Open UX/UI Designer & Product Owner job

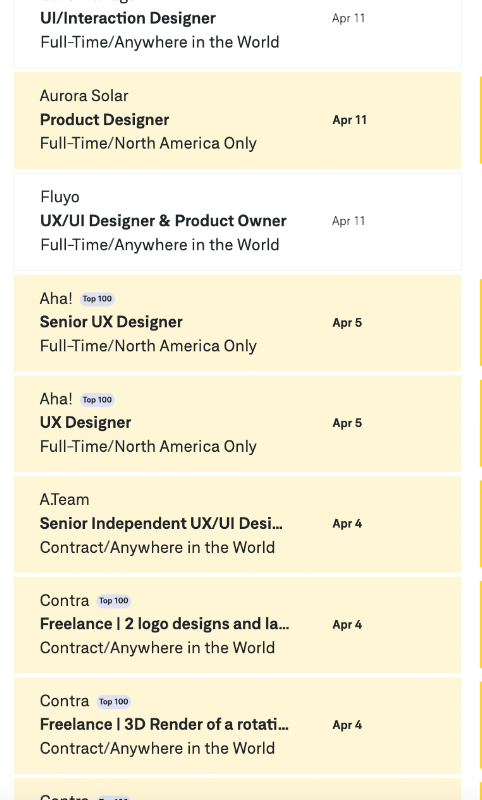point(163,221)
